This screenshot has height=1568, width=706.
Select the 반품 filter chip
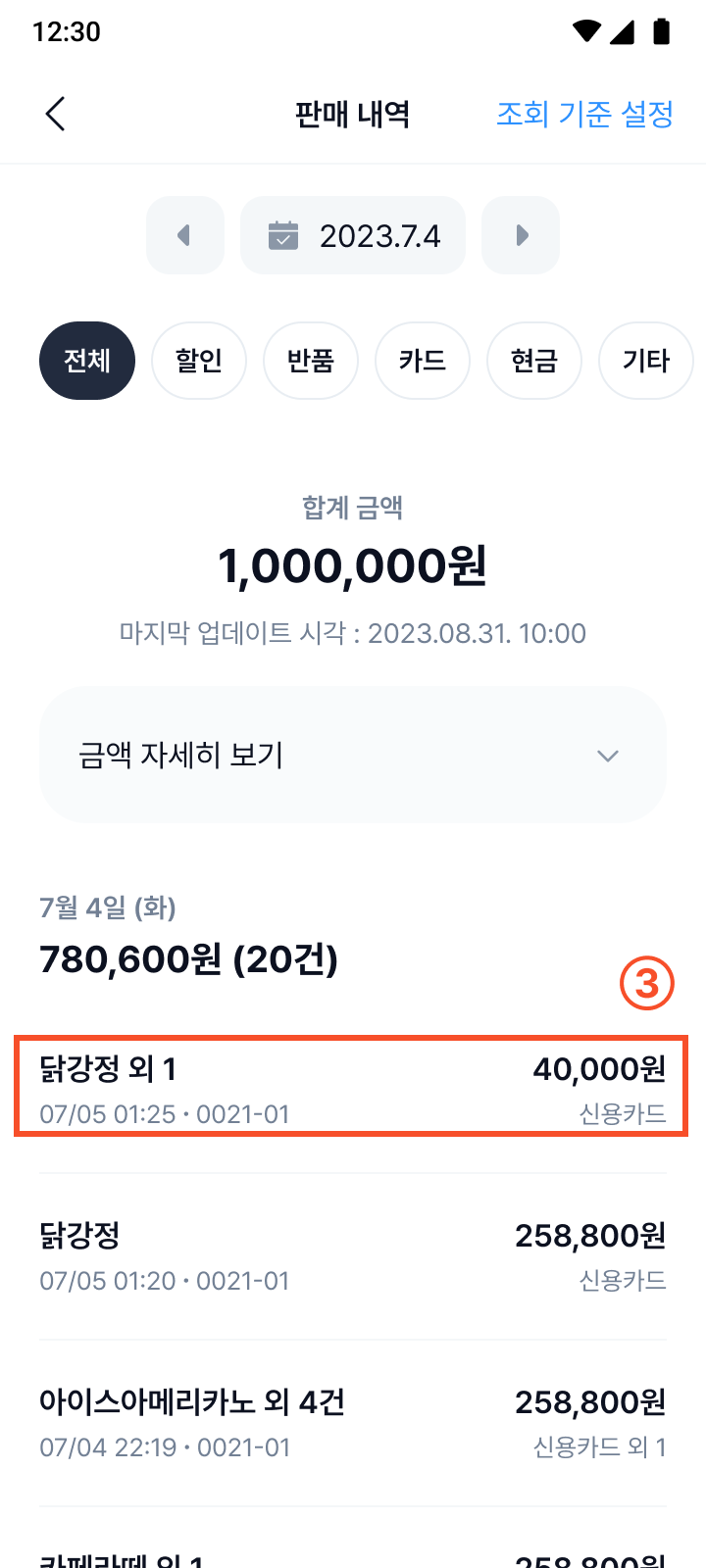[311, 361]
